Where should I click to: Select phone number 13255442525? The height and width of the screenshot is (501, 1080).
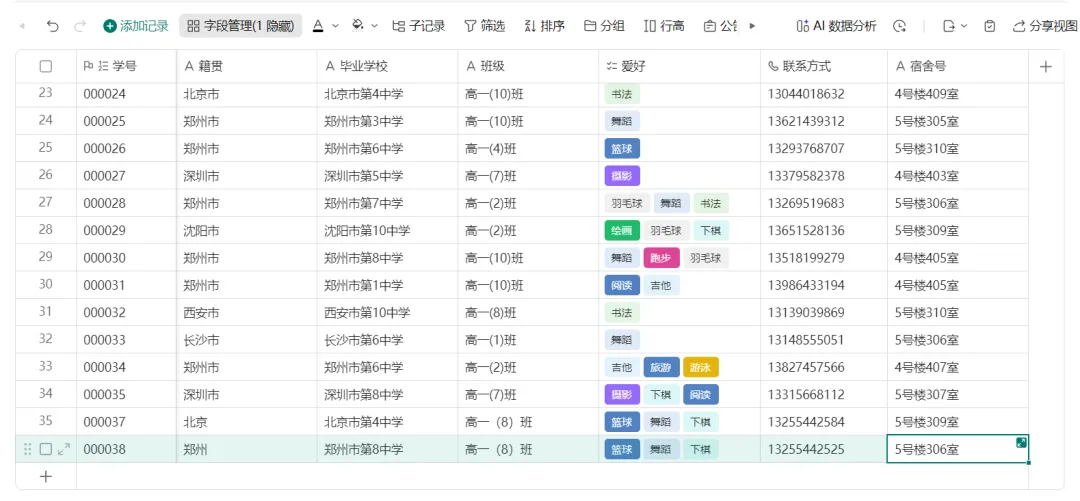[824, 449]
